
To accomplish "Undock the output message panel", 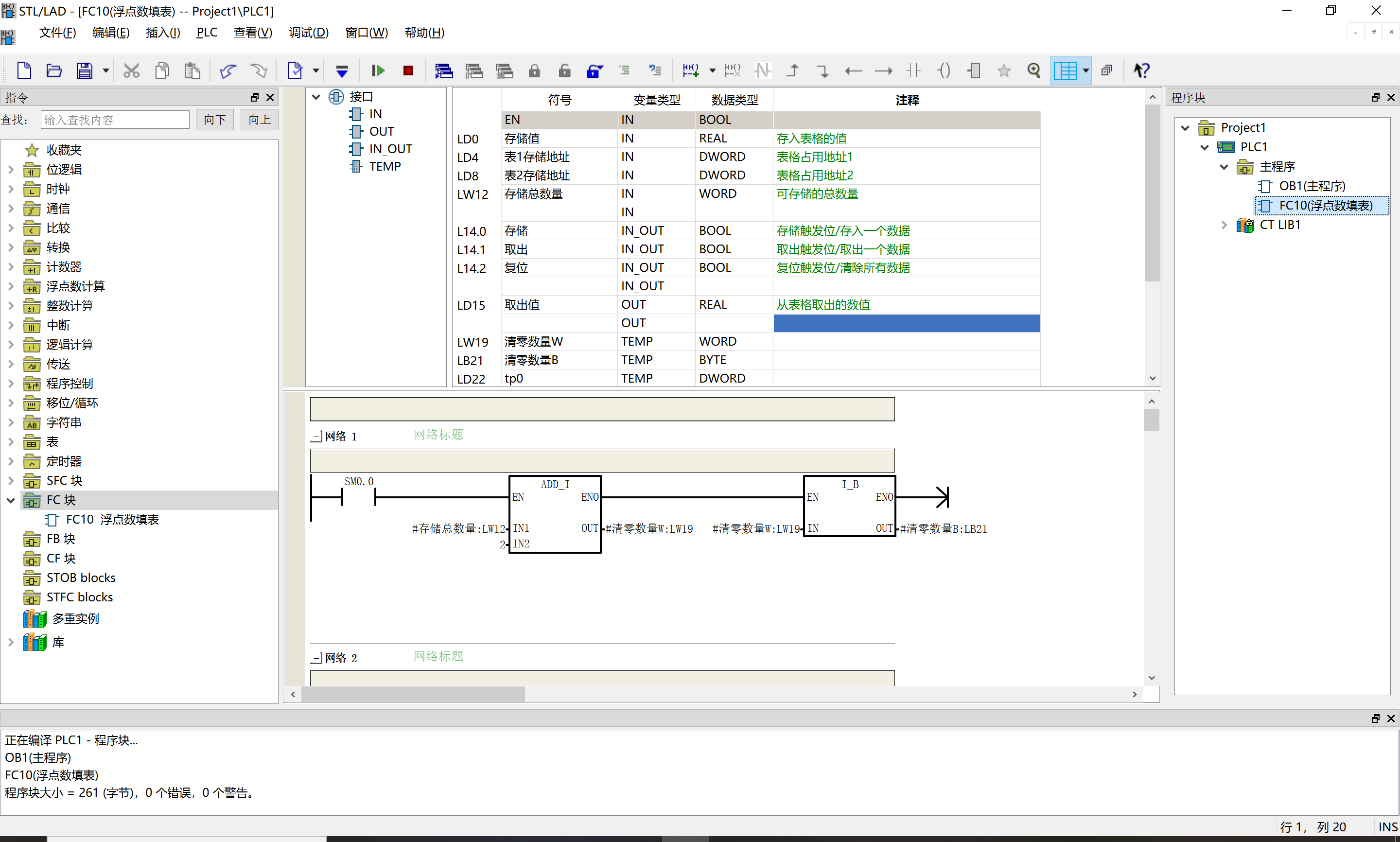I will (x=1375, y=719).
